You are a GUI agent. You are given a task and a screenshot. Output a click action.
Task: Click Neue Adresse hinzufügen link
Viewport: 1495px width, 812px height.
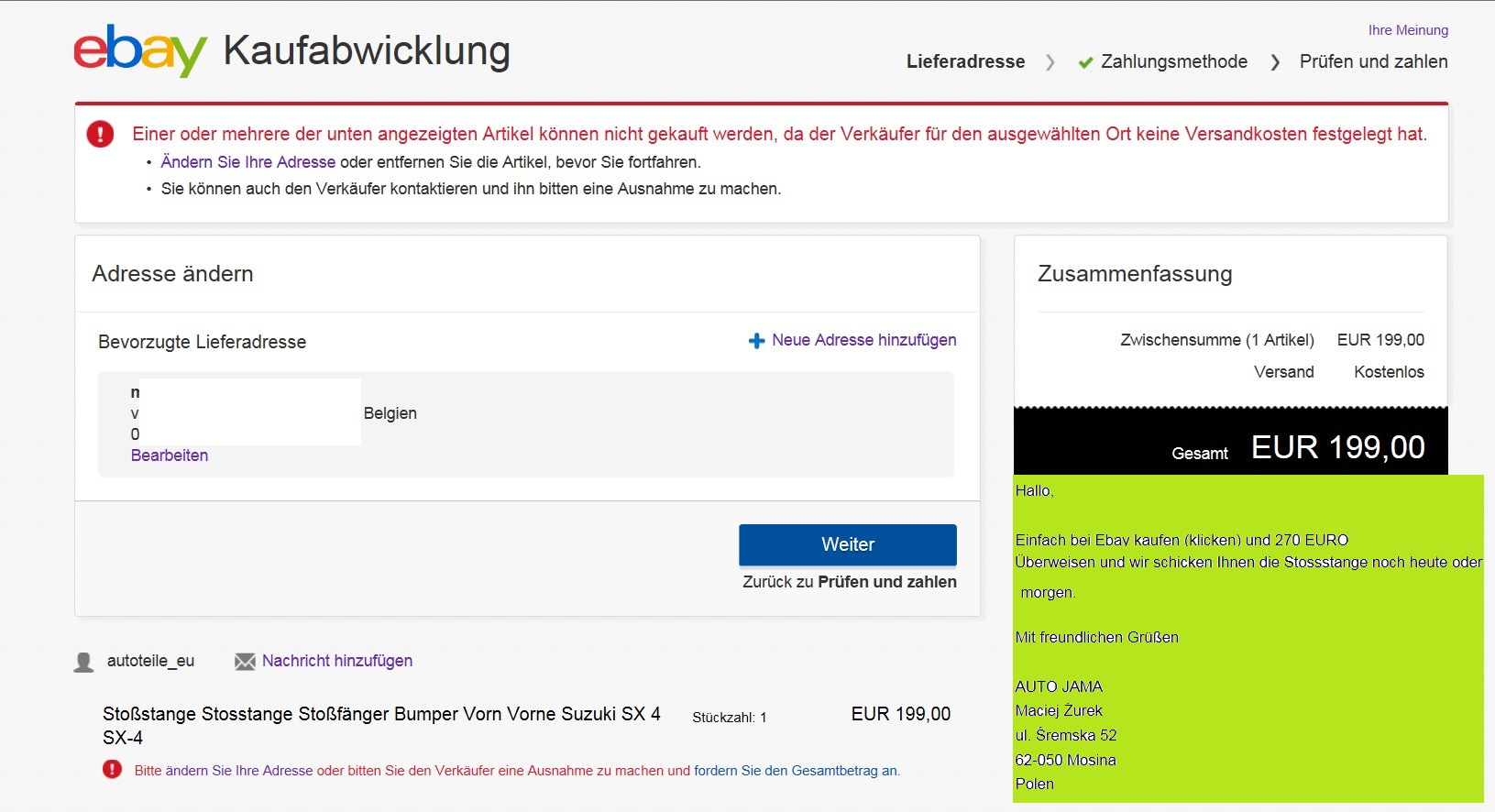(x=863, y=340)
